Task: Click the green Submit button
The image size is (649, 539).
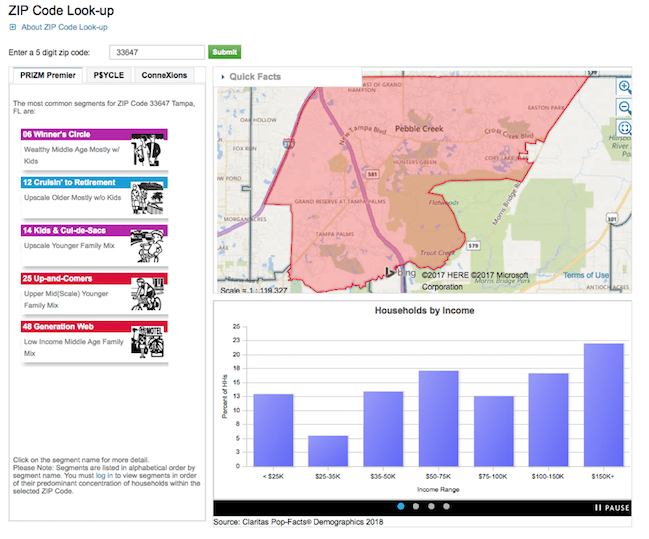Action: click(x=224, y=52)
